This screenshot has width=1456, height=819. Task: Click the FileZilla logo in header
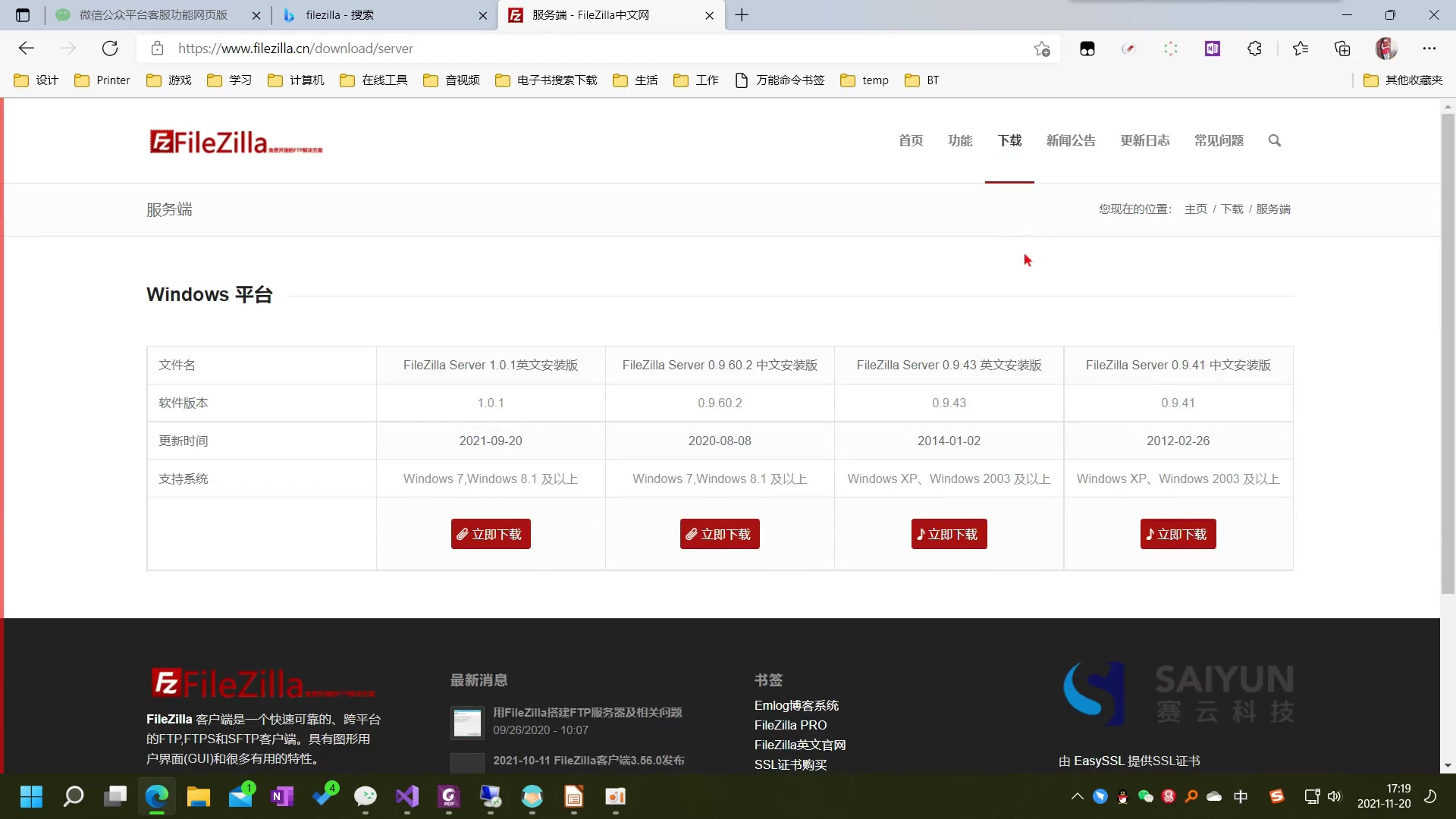(x=236, y=142)
